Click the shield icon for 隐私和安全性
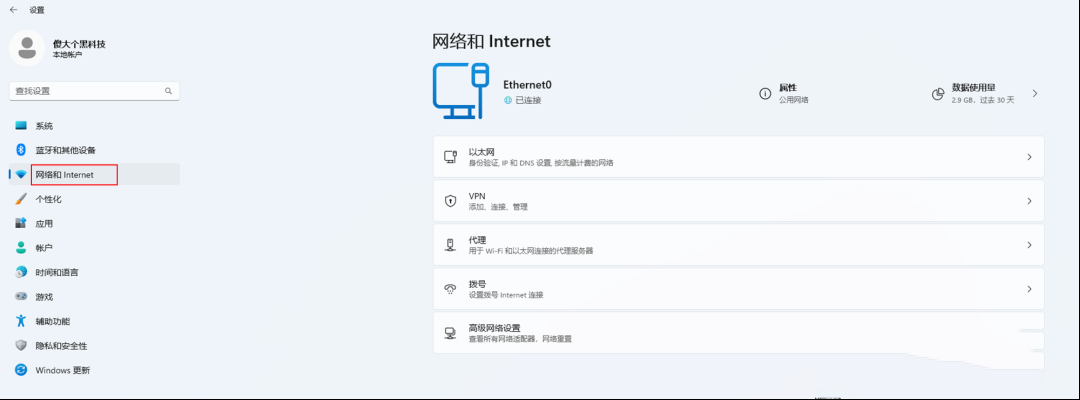The width and height of the screenshot is (1080, 400). click(x=21, y=346)
